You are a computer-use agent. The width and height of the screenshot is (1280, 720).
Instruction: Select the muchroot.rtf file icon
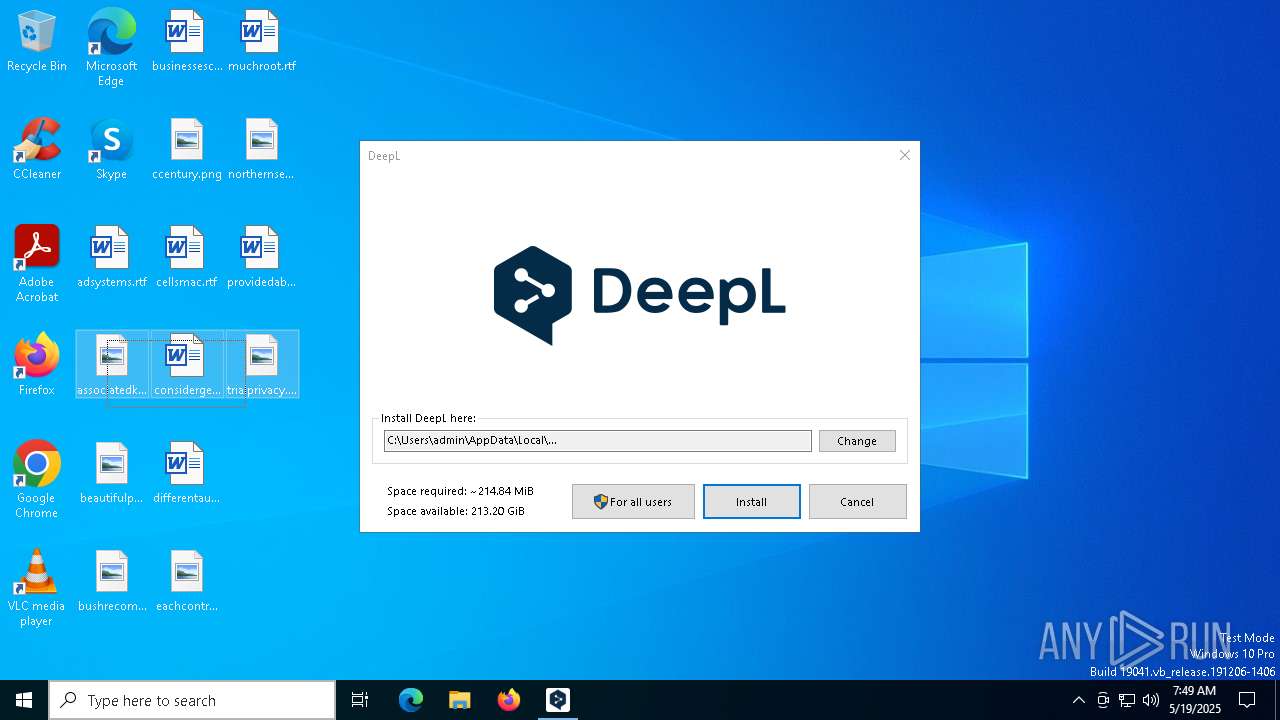[261, 42]
